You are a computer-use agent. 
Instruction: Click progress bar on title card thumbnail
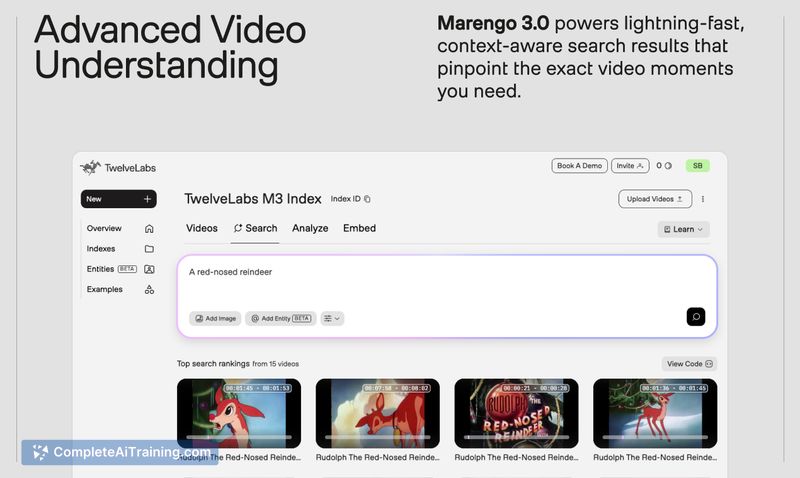coord(516,437)
